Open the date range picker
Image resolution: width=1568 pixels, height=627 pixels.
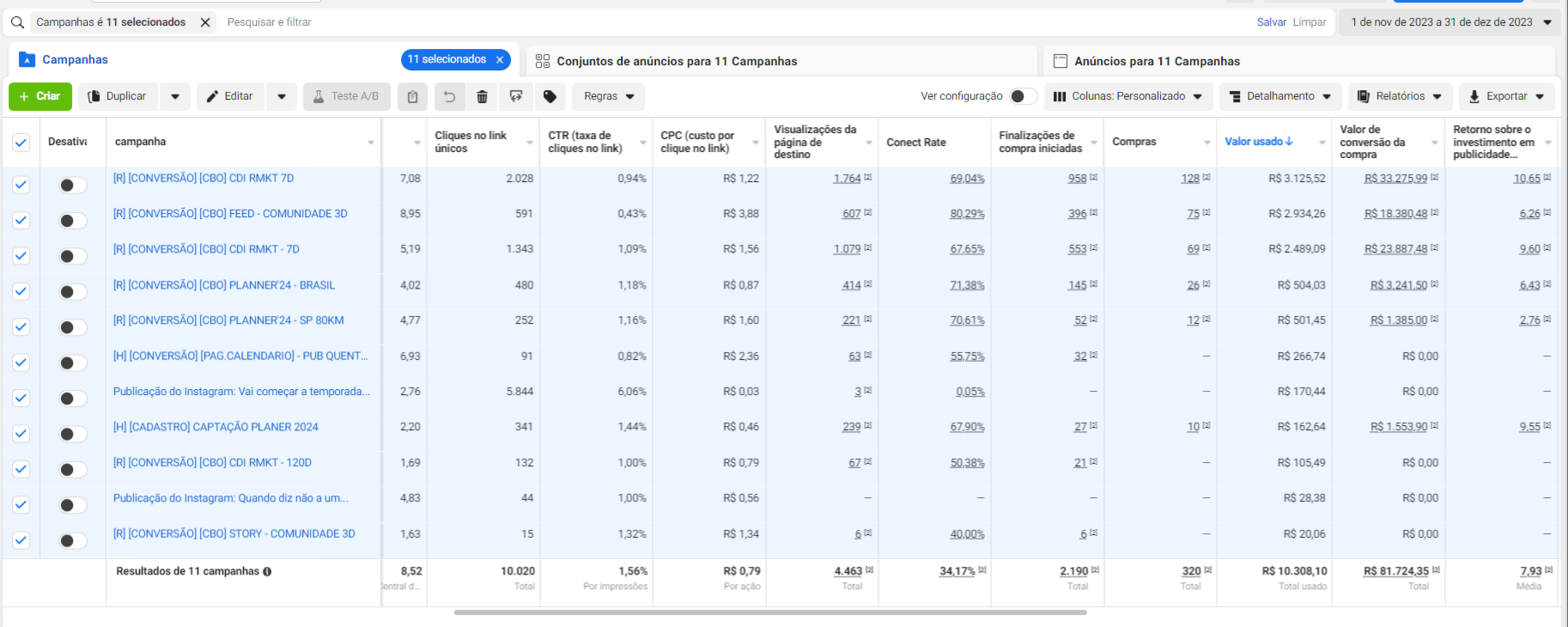(x=1450, y=22)
